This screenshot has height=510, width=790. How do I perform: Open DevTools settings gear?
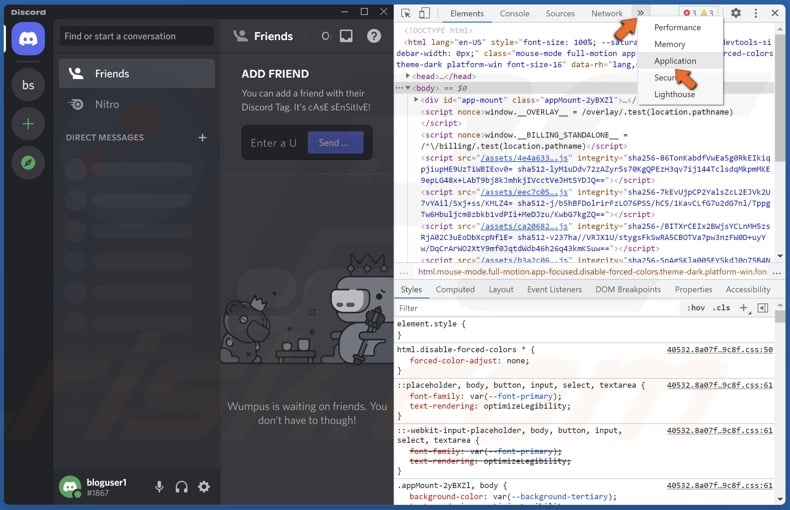point(736,13)
